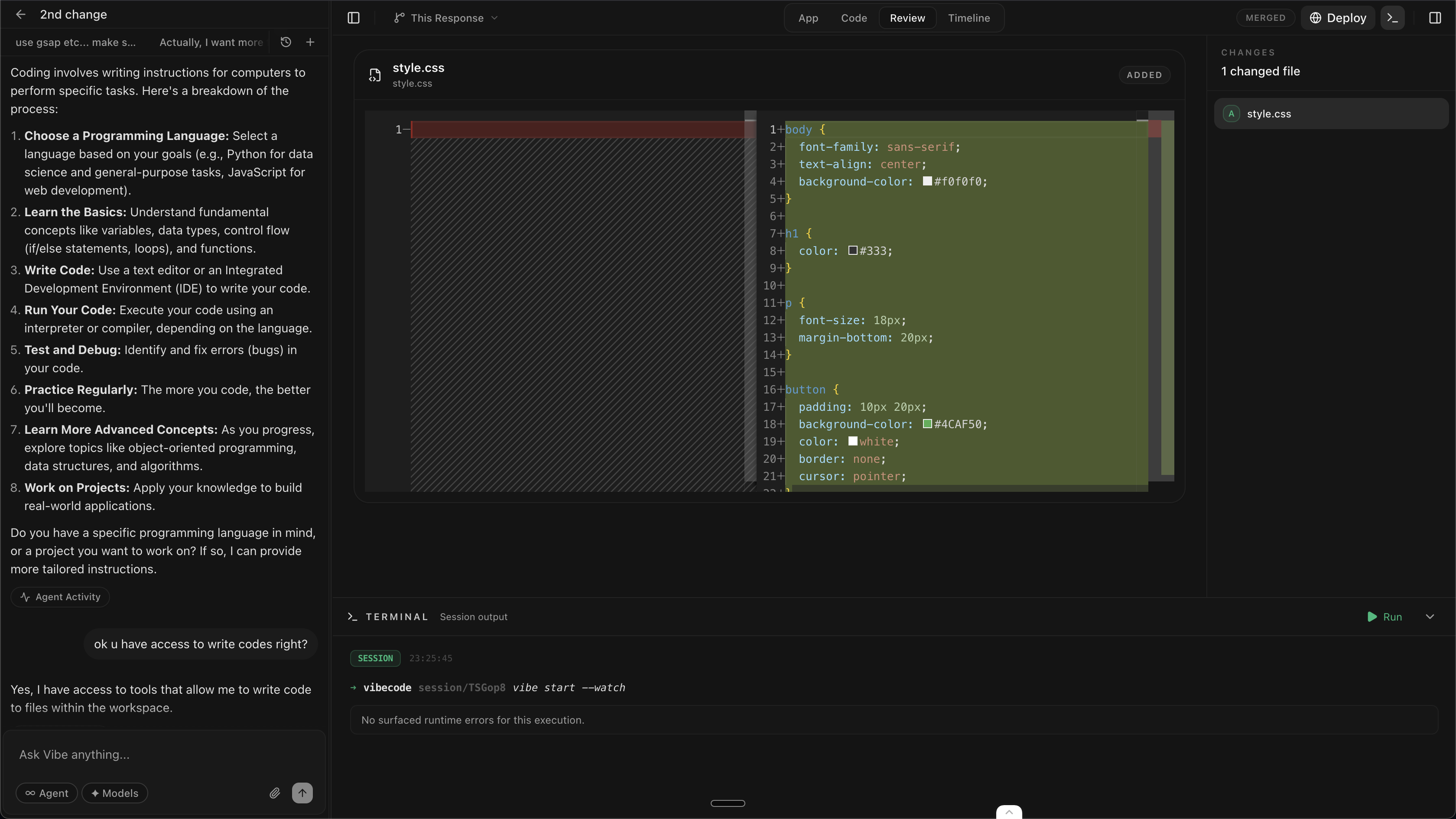Click the back arrow beside 2nd change
This screenshot has width=1456, height=819.
(21, 15)
